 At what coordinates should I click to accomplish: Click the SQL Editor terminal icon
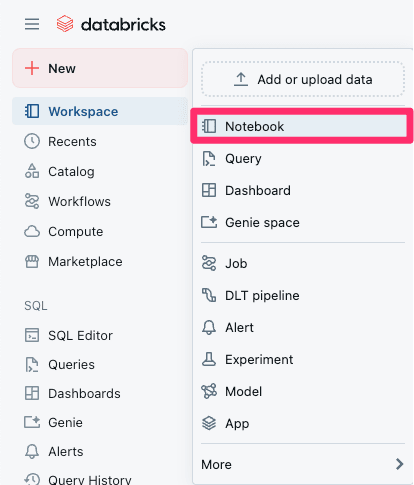(x=32, y=335)
